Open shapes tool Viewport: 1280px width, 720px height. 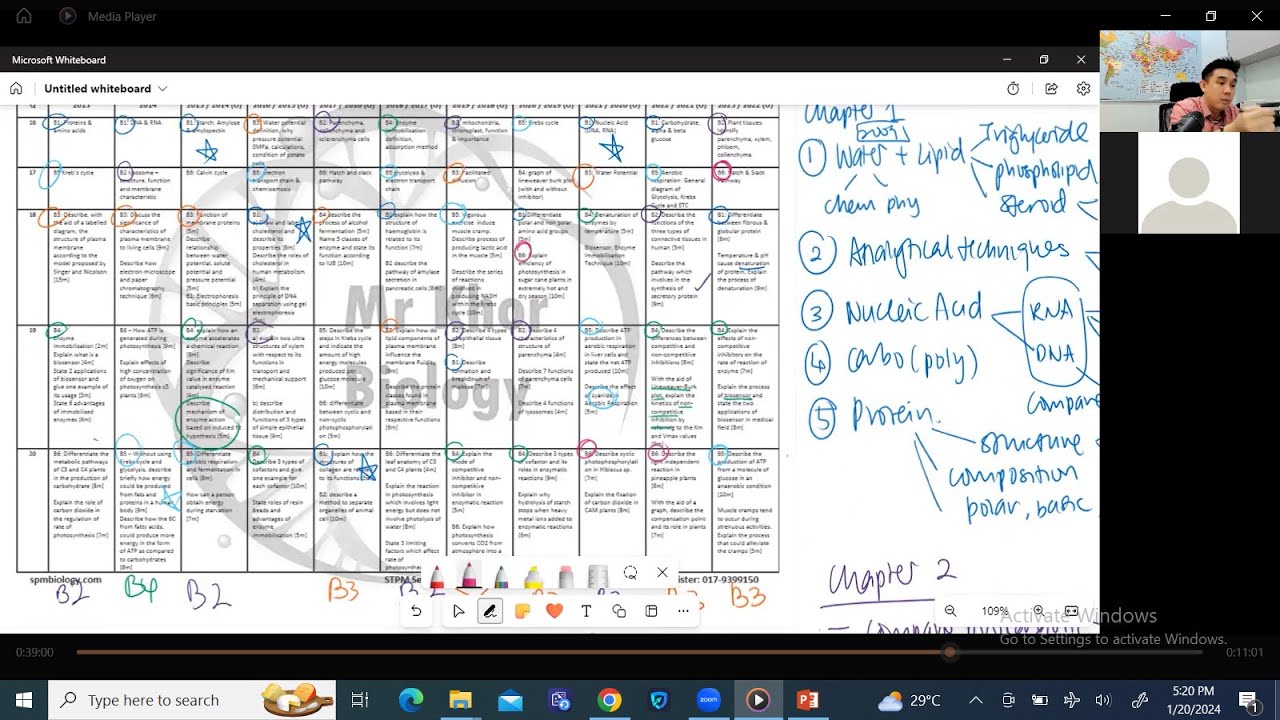click(x=619, y=611)
